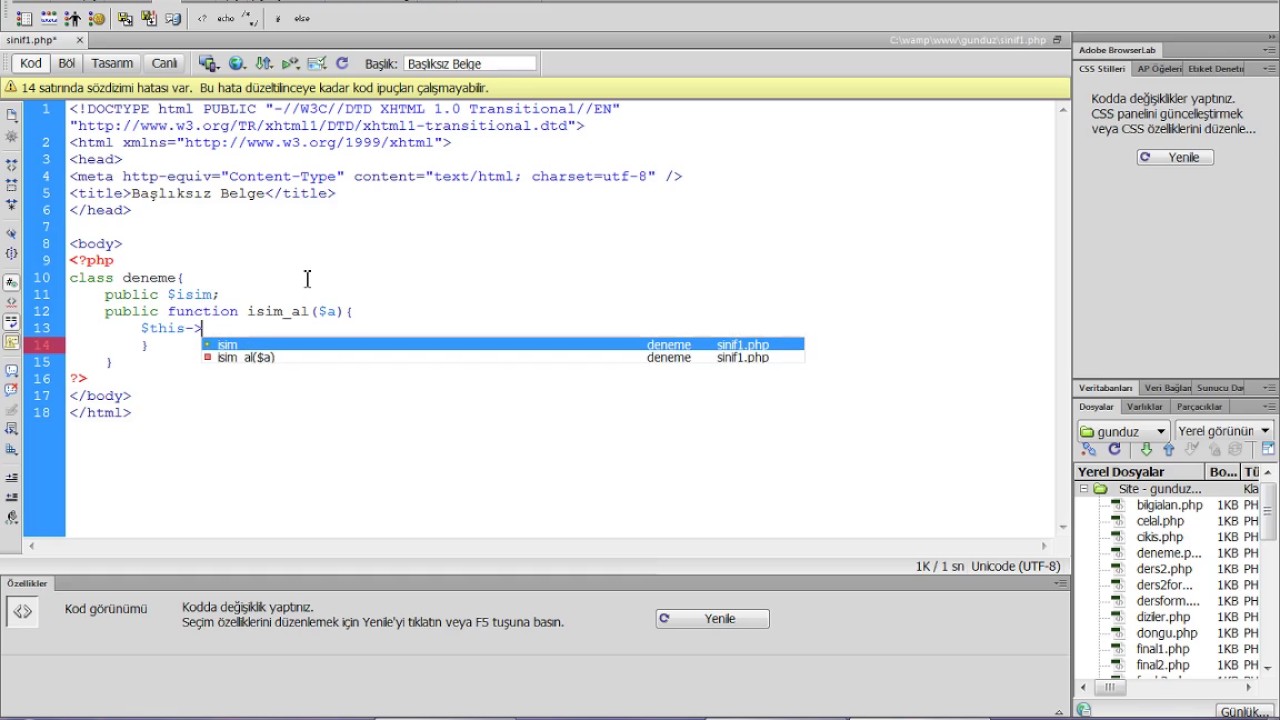Switch to Veri Bağlamaları tab
This screenshot has width=1280, height=720.
(x=1167, y=388)
